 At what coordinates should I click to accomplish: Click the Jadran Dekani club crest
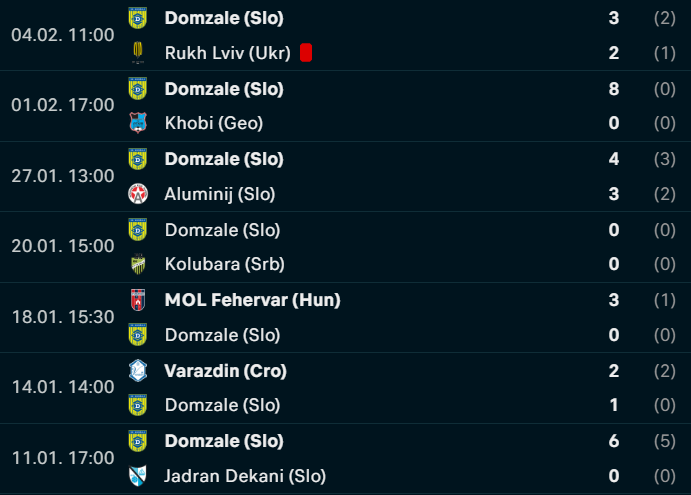[x=137, y=476]
